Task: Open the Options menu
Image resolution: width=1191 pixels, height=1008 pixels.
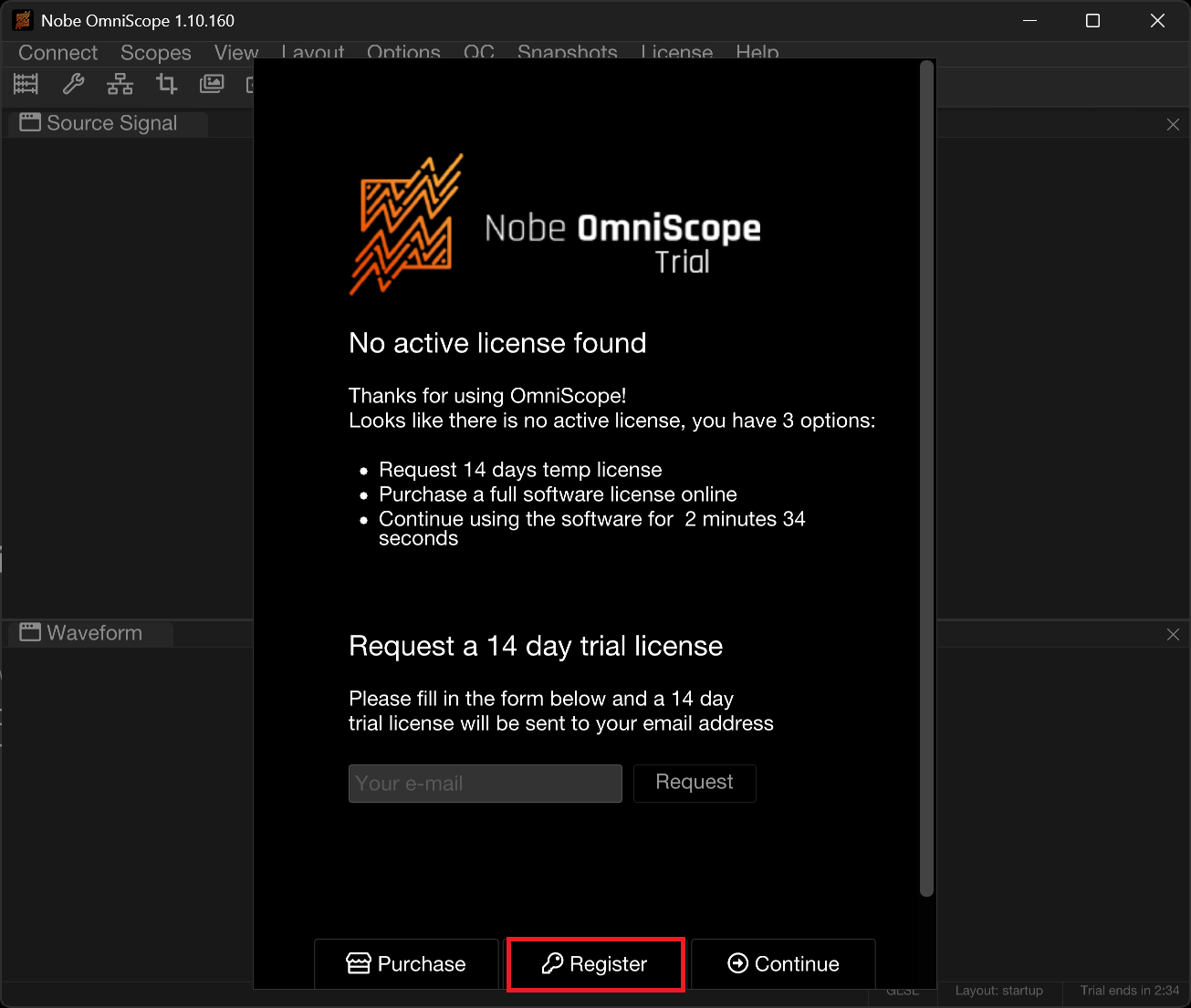Action: point(403,53)
